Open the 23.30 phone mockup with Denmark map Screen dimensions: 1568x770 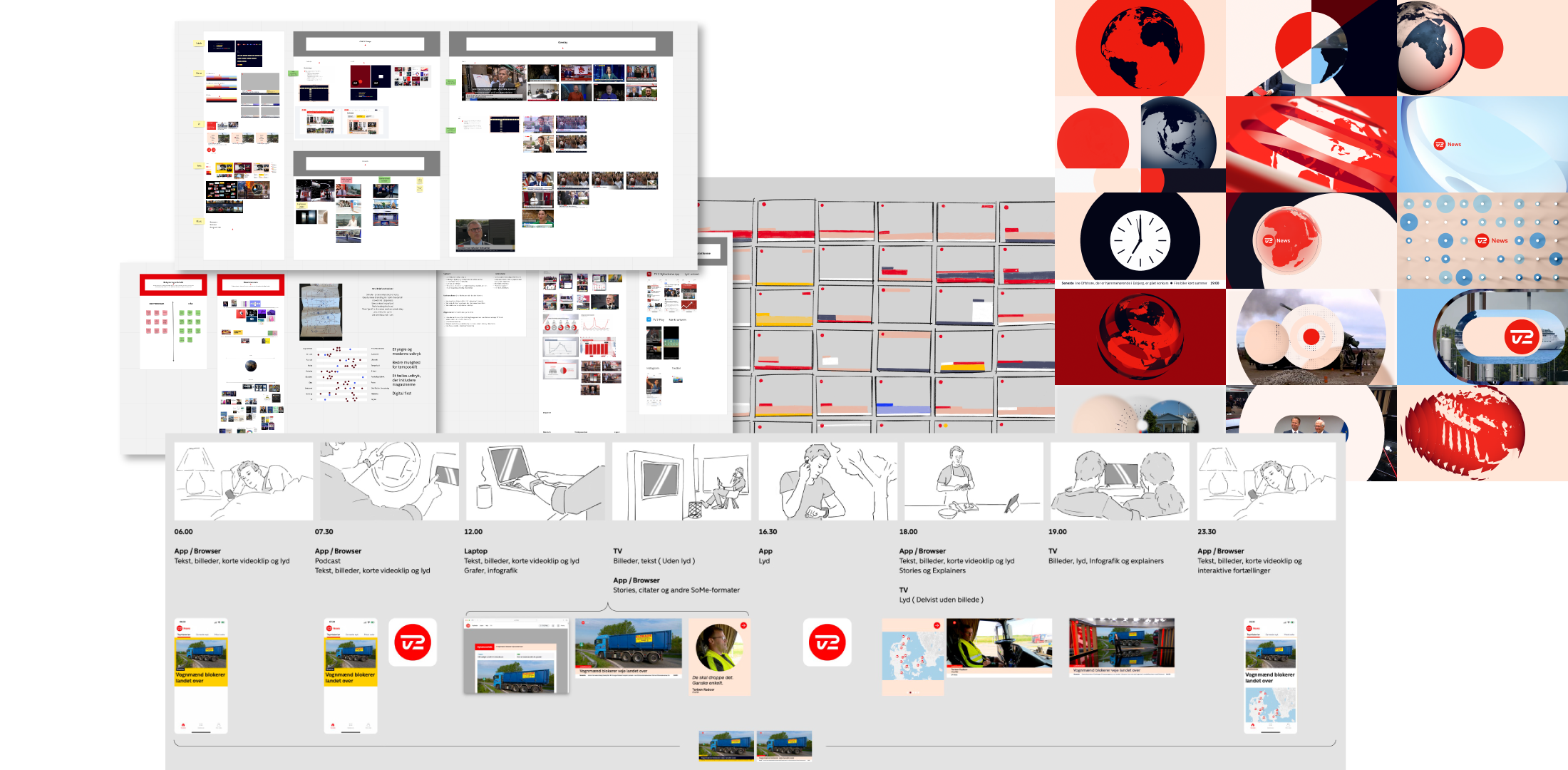1271,676
